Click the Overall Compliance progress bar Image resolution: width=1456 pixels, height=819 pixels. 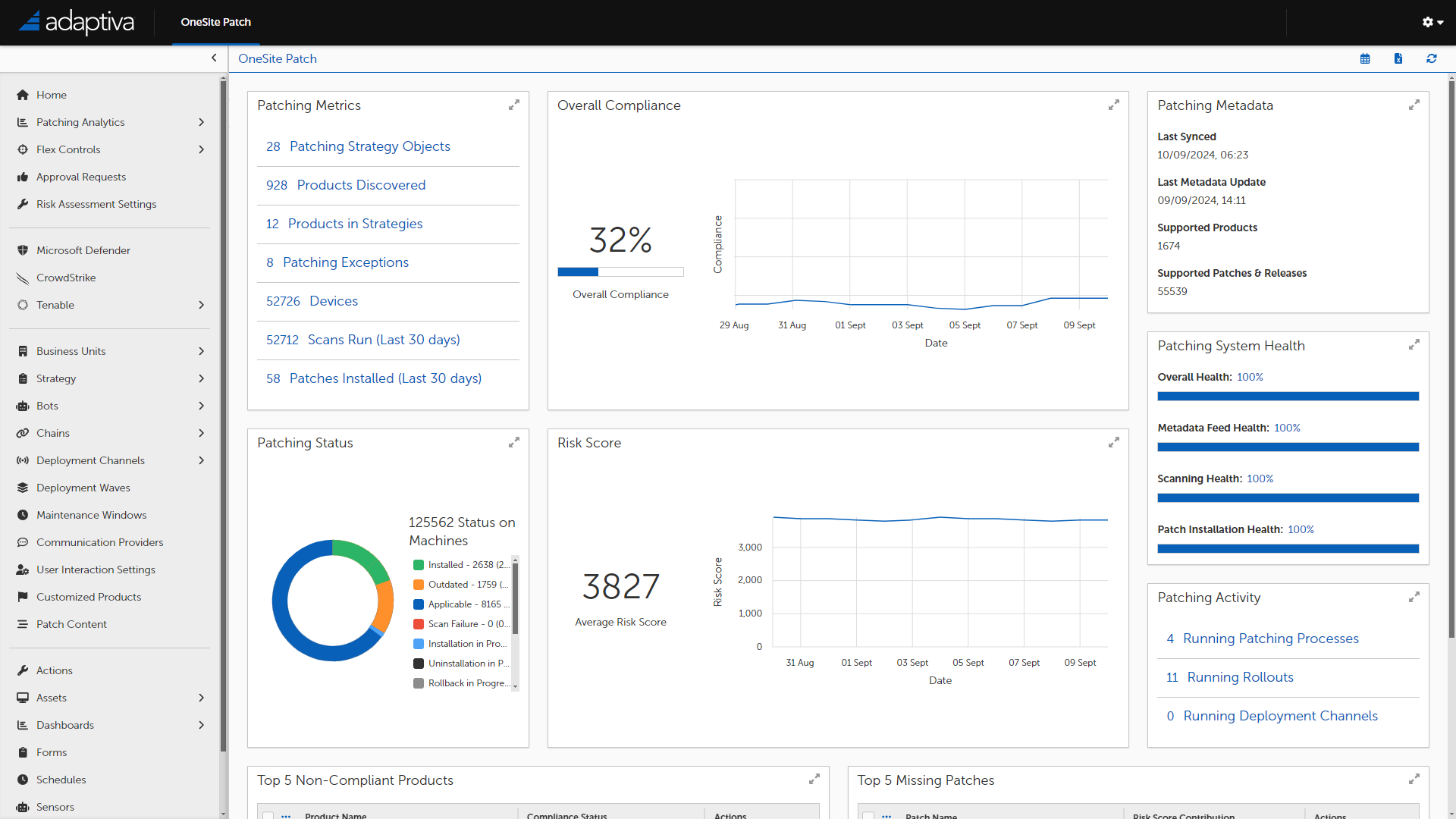620,271
